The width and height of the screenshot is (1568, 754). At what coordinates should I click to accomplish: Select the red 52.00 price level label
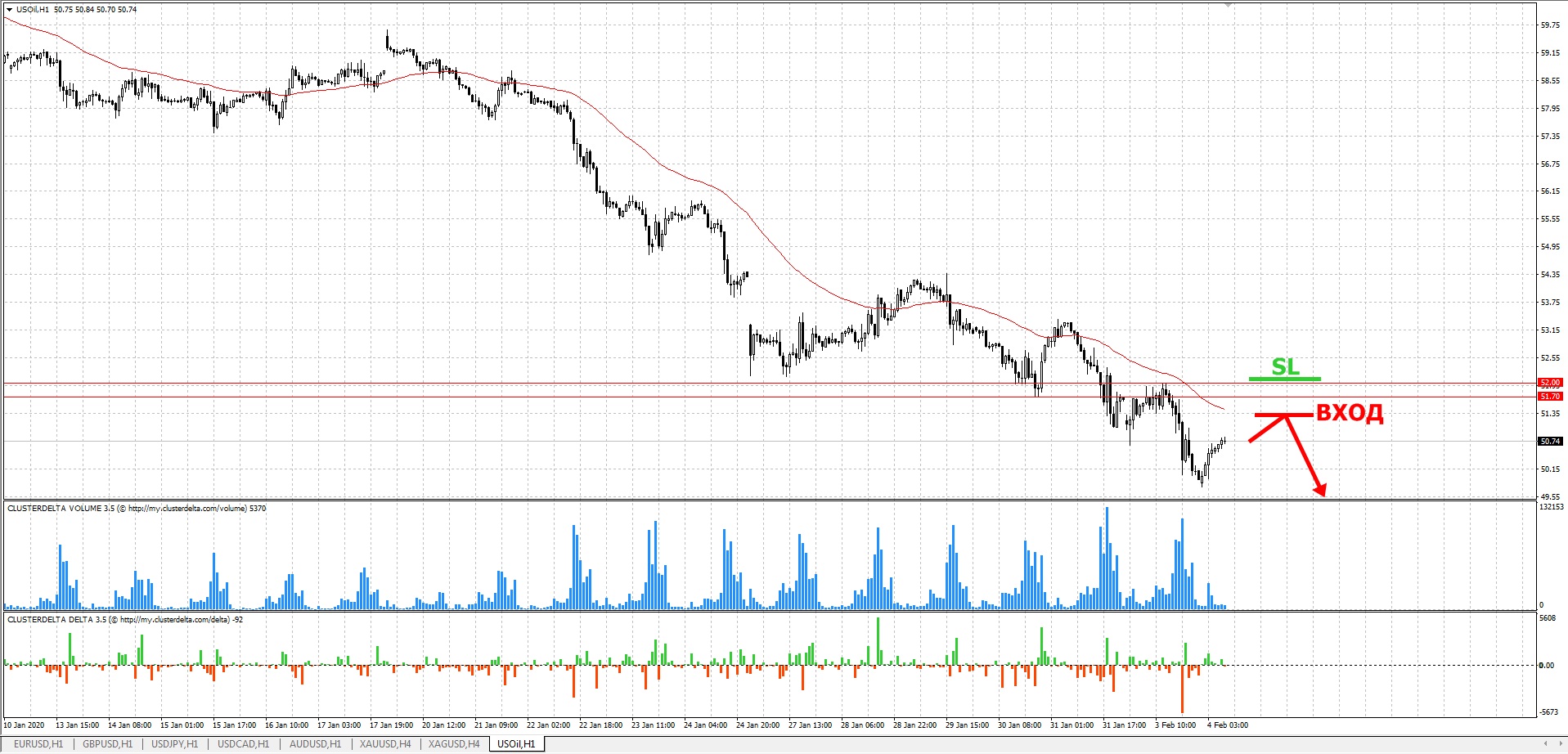coord(1550,383)
